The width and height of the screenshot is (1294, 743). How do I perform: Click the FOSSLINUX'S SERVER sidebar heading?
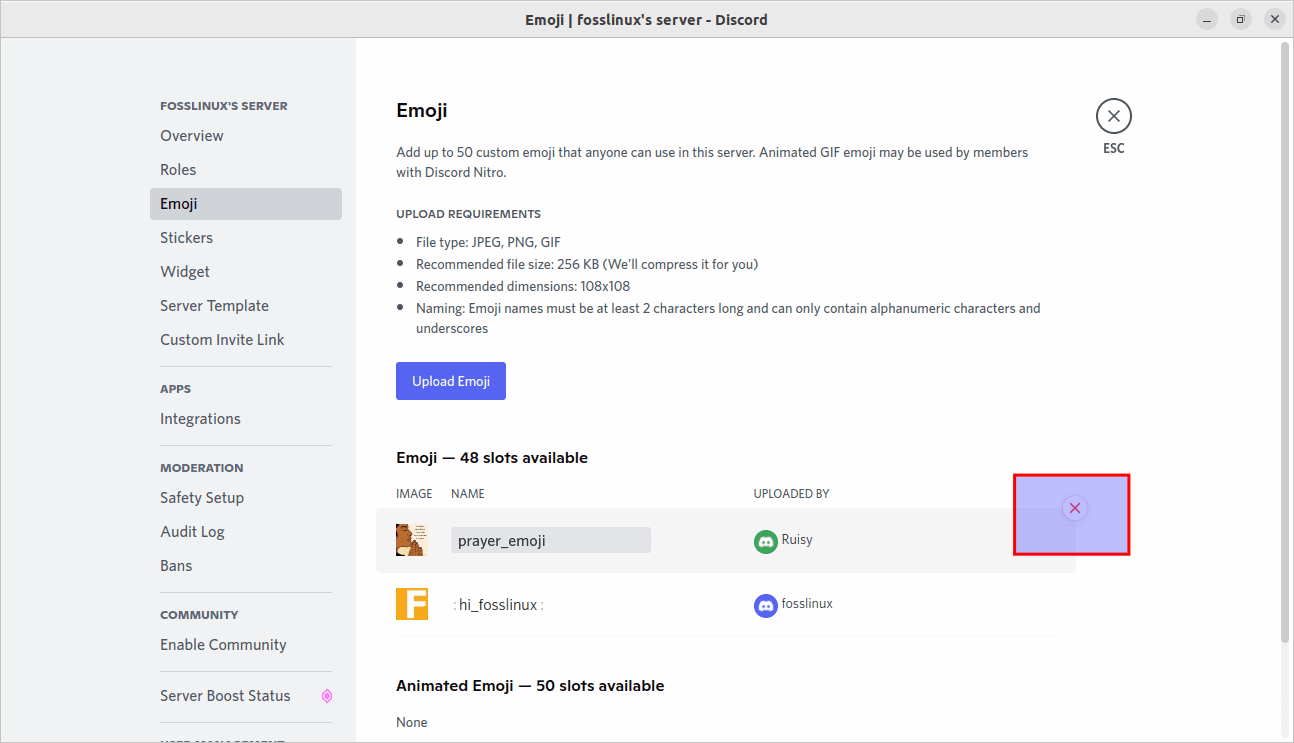(224, 106)
